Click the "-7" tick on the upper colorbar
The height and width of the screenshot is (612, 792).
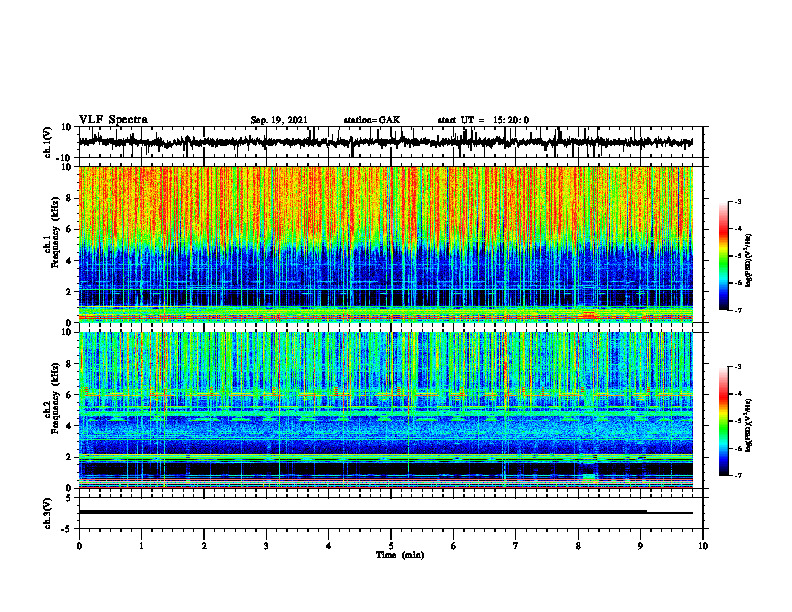738,310
